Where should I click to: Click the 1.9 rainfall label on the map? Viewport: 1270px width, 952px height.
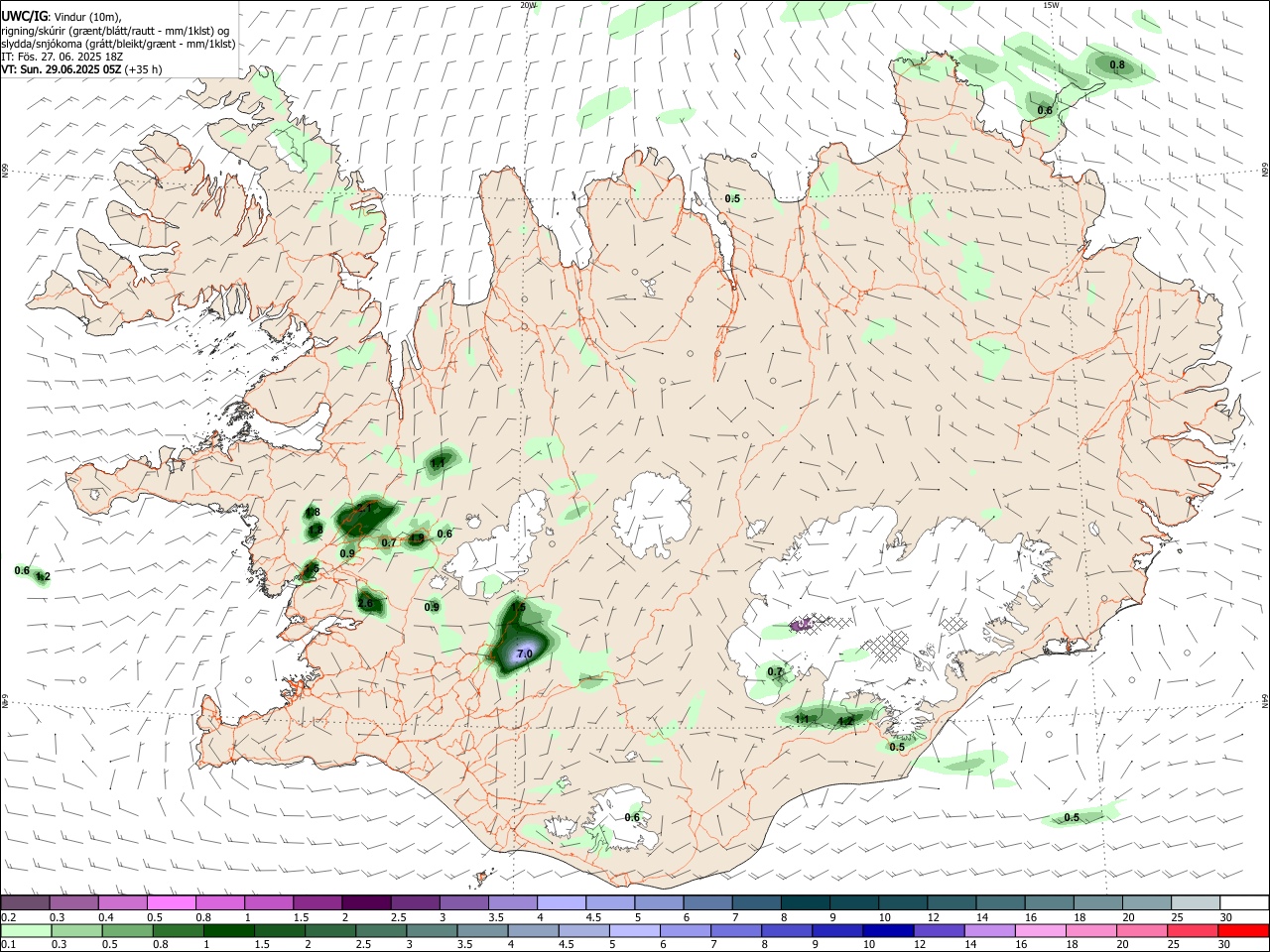click(417, 538)
